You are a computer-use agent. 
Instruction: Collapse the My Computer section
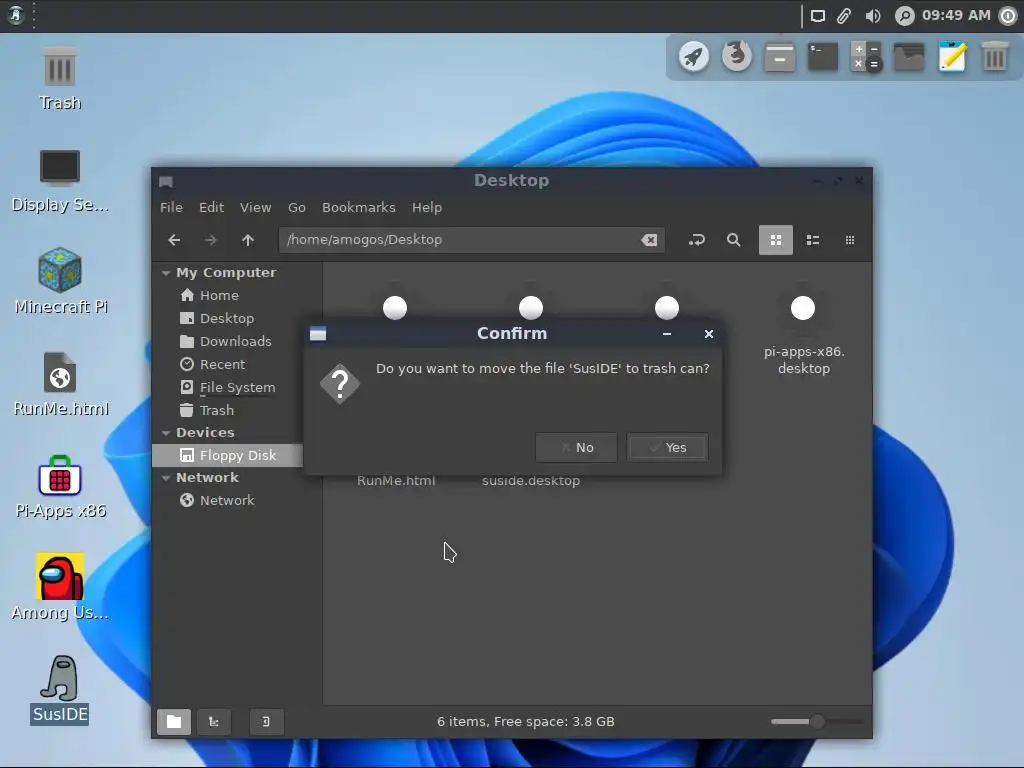tap(166, 272)
